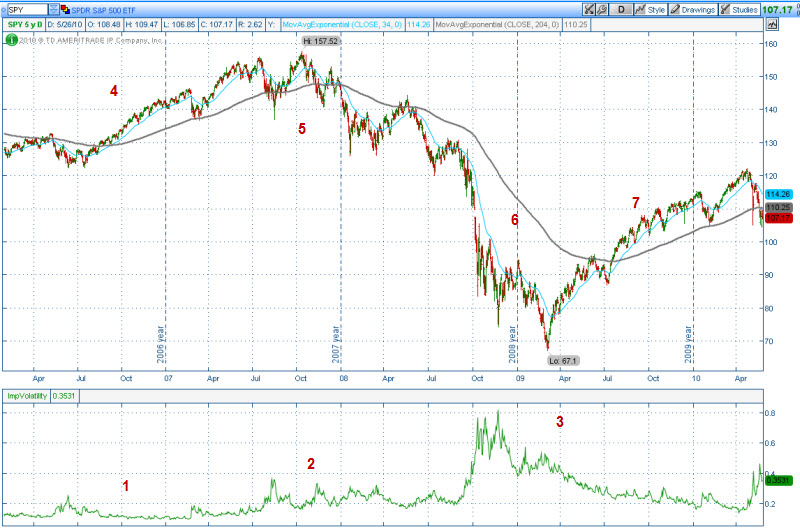Click the 0.3531 ImpVolatility value box
The width and height of the screenshot is (800, 531).
(x=64, y=396)
